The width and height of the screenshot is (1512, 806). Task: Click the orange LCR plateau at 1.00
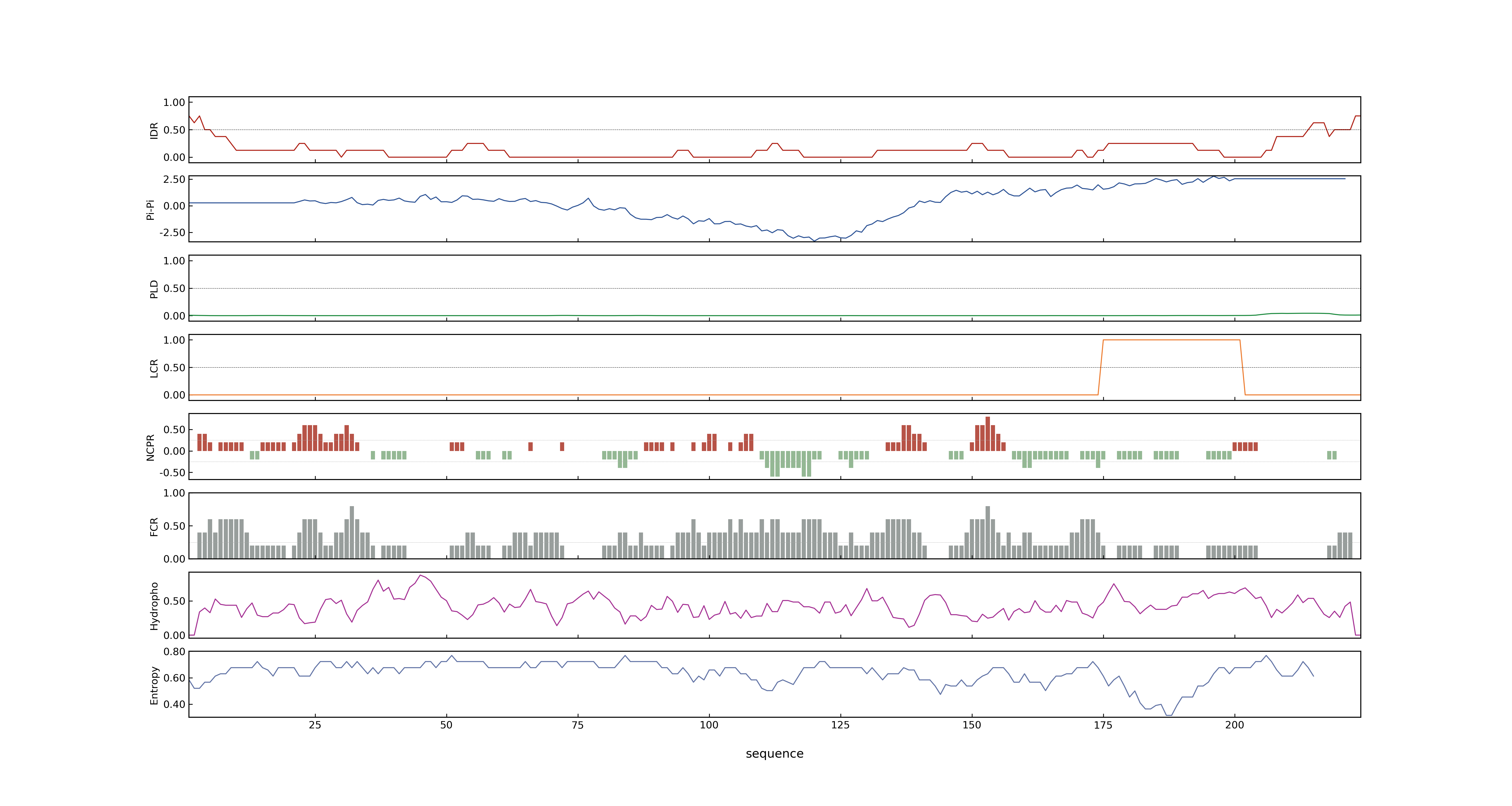(x=1172, y=340)
